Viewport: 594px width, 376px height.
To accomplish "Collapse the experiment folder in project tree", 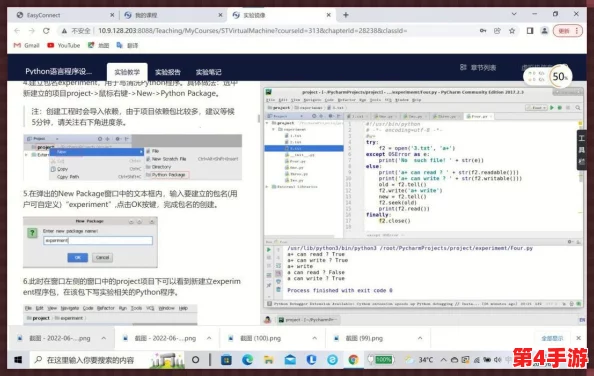I will pos(274,129).
